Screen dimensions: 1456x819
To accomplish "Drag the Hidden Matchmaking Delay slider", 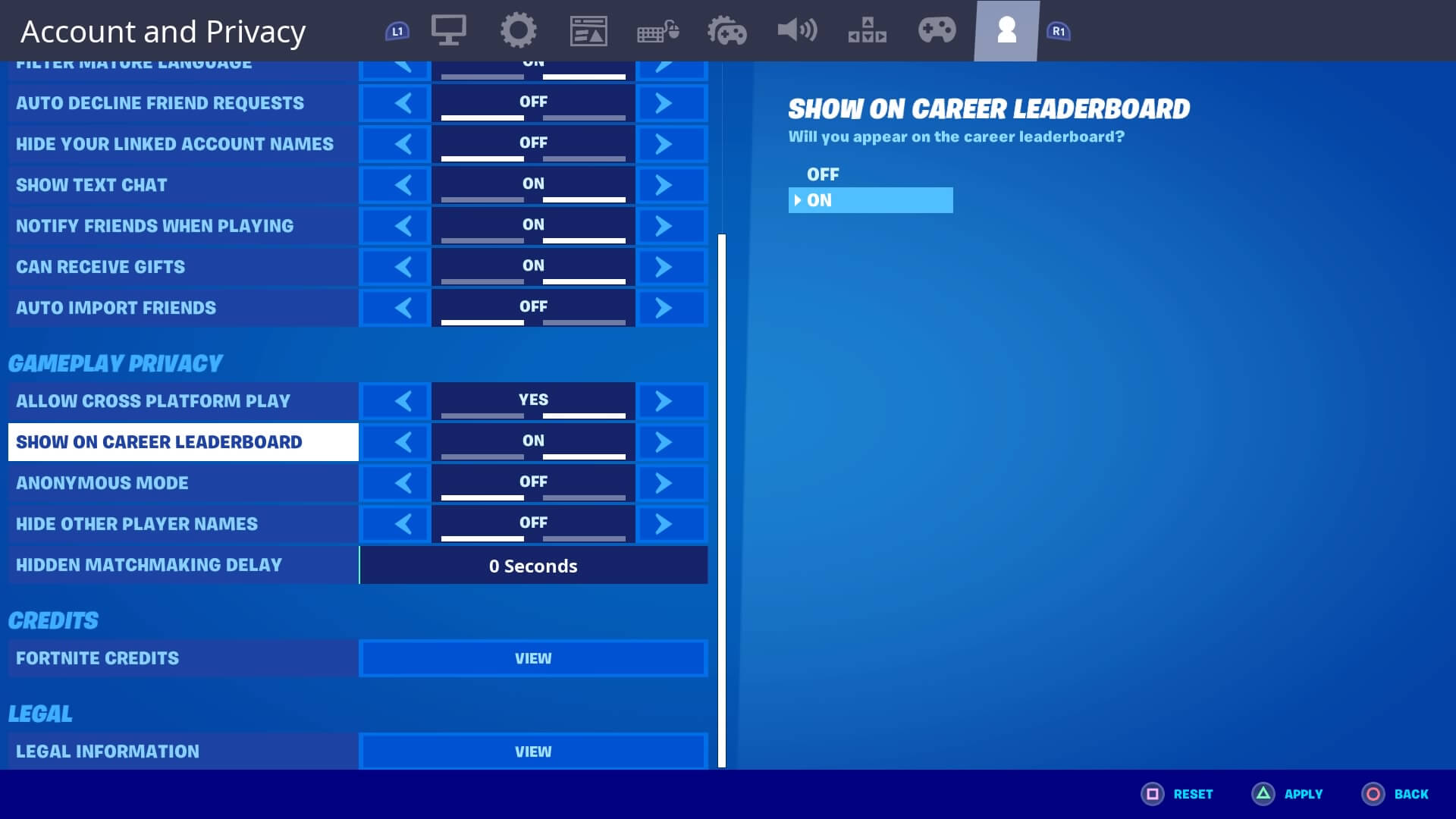I will click(x=533, y=565).
